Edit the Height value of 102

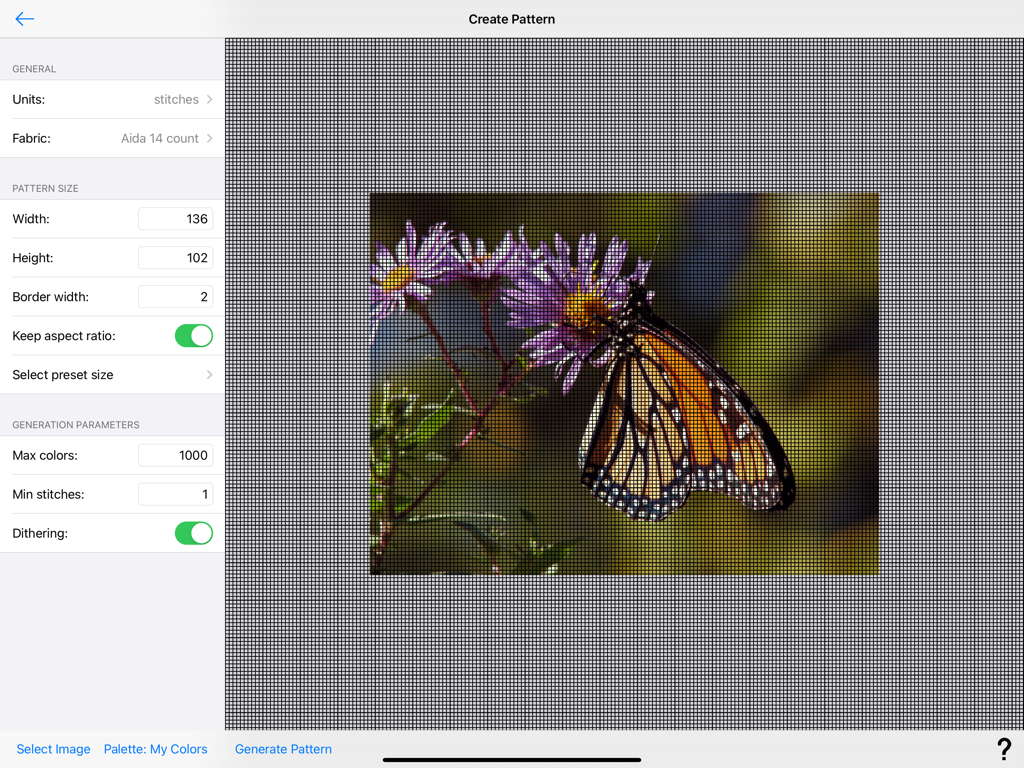[x=175, y=257]
